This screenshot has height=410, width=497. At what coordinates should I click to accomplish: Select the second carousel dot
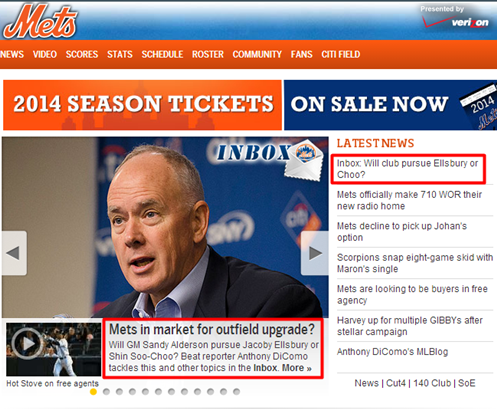106,392
